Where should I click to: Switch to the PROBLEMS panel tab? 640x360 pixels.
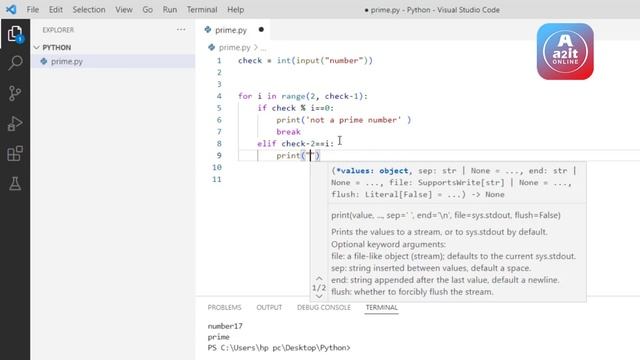tap(224, 307)
